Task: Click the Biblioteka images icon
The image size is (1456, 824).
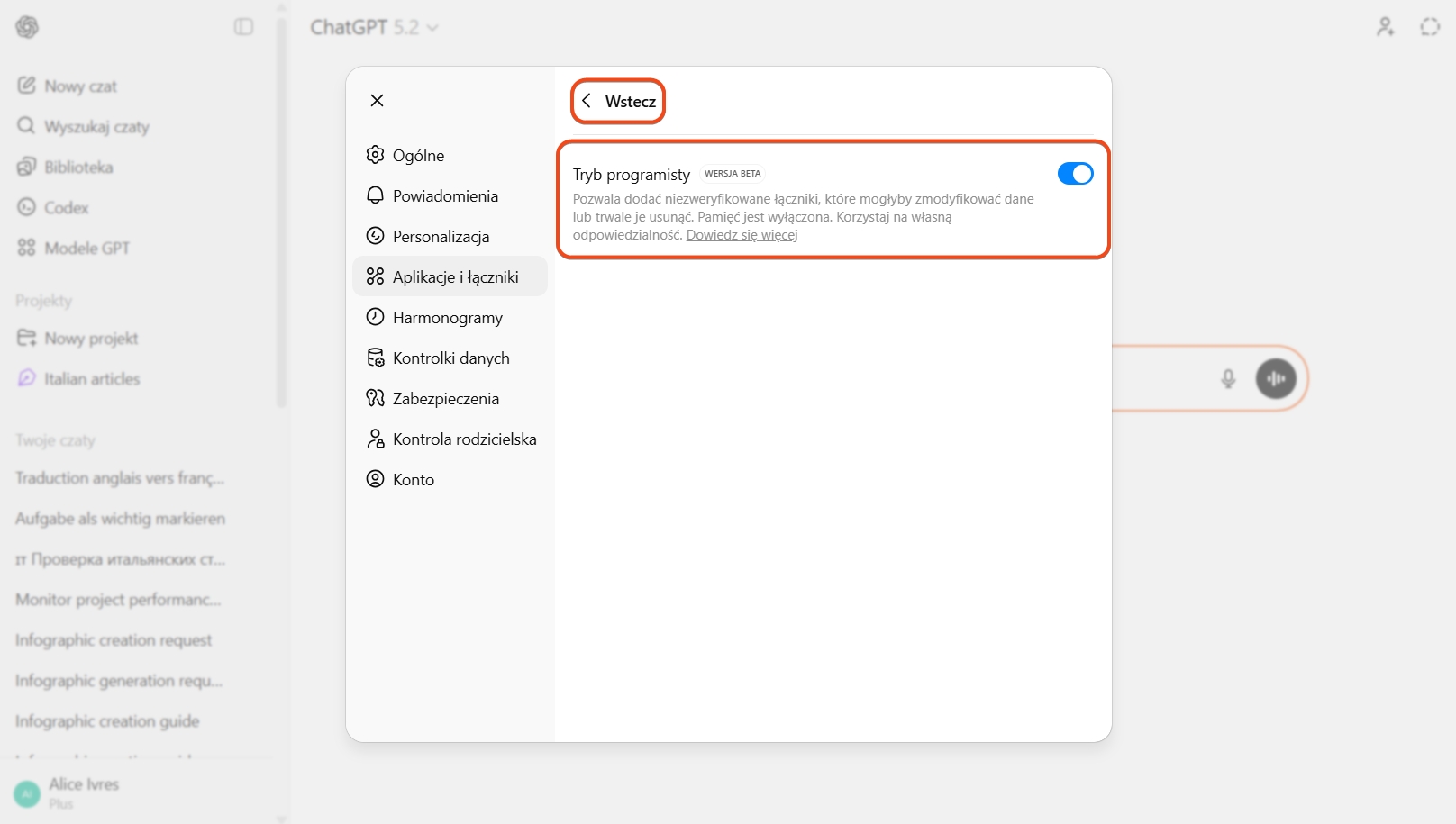Action: pyautogui.click(x=26, y=167)
